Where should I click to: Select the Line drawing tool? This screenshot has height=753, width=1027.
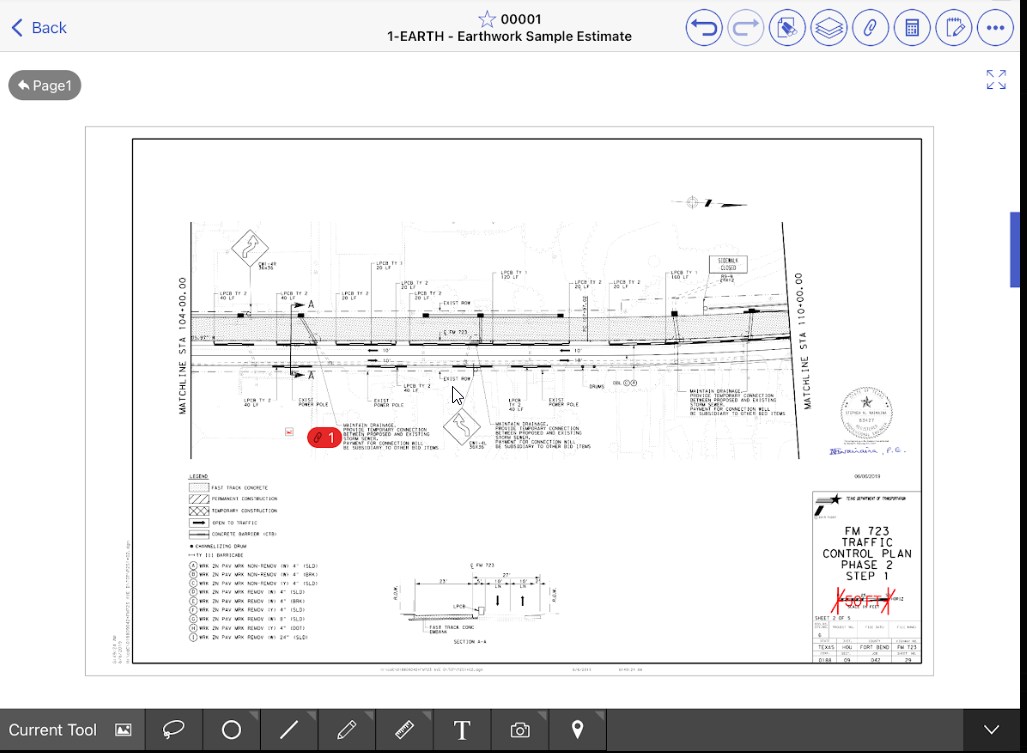tap(288, 730)
